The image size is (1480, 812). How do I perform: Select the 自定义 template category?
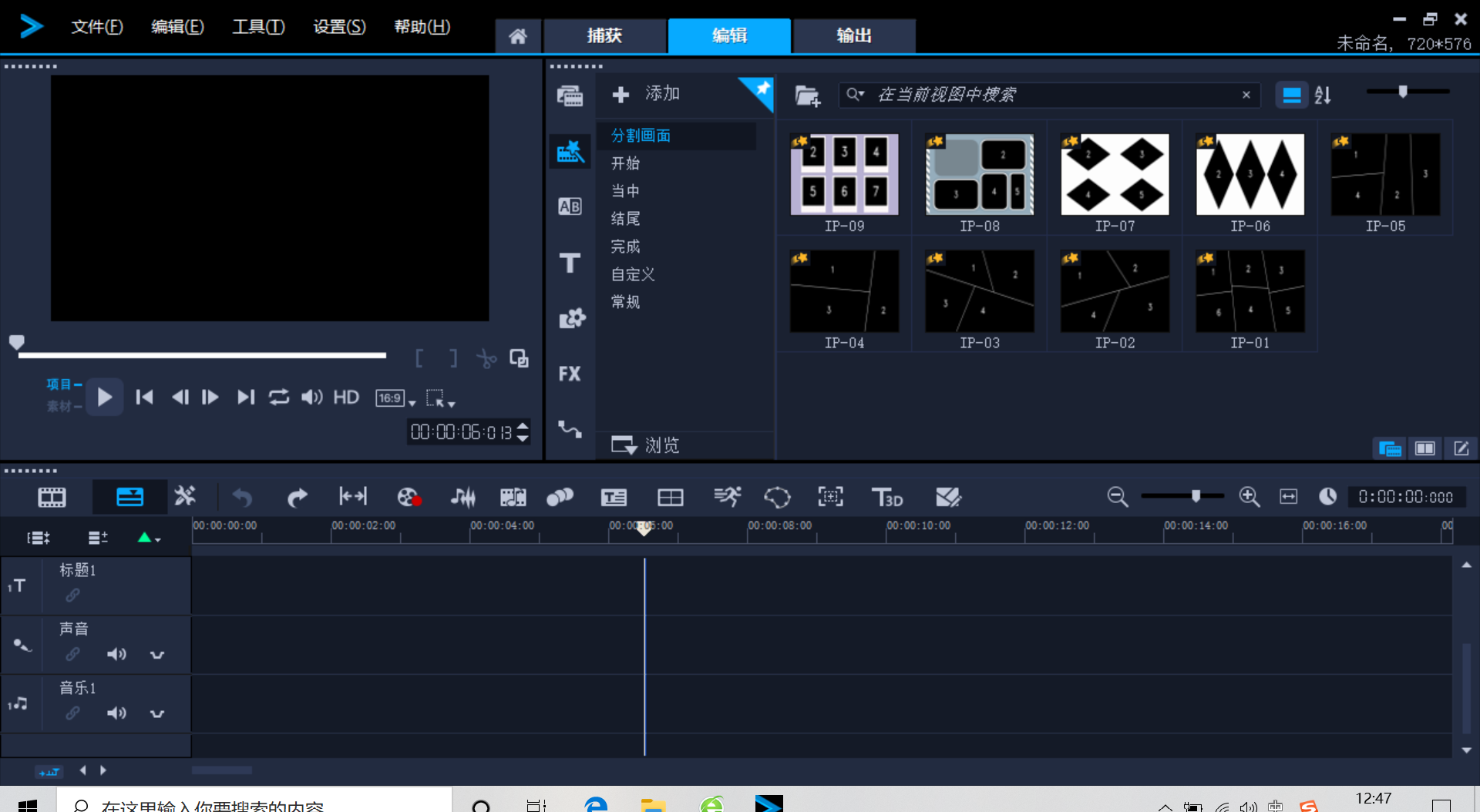[632, 274]
